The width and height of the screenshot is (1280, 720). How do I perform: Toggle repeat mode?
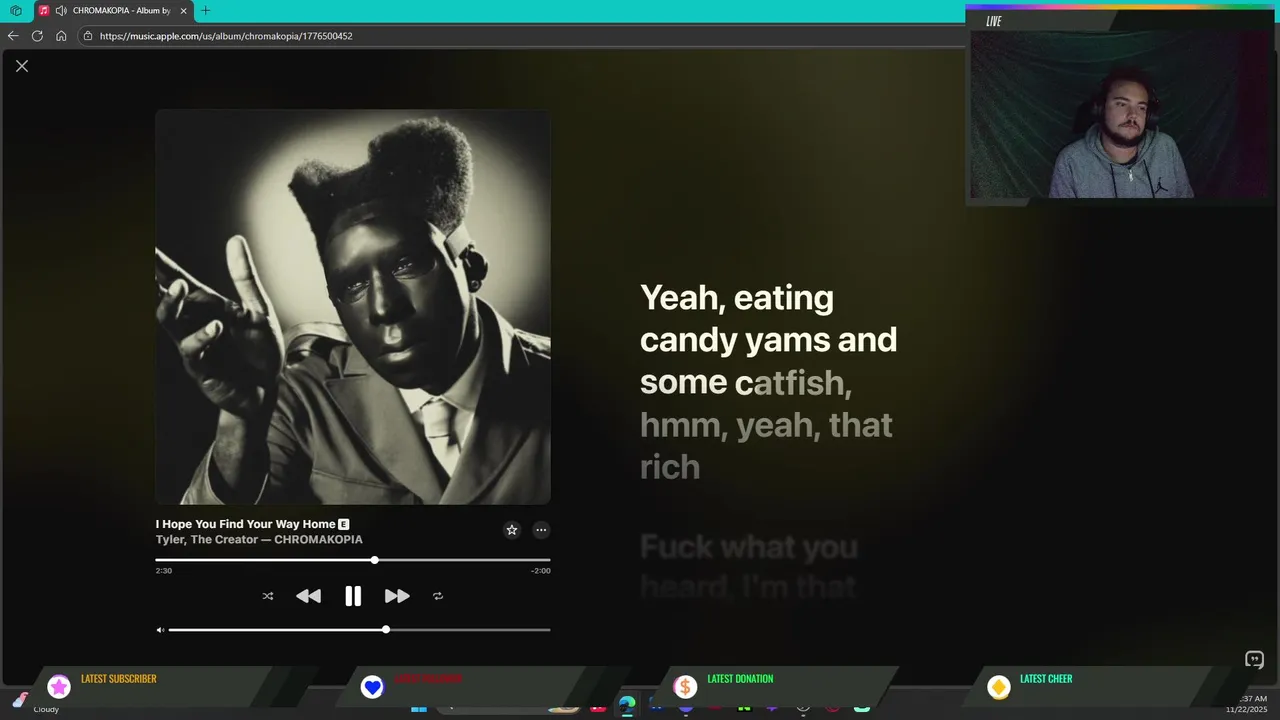pyautogui.click(x=438, y=596)
